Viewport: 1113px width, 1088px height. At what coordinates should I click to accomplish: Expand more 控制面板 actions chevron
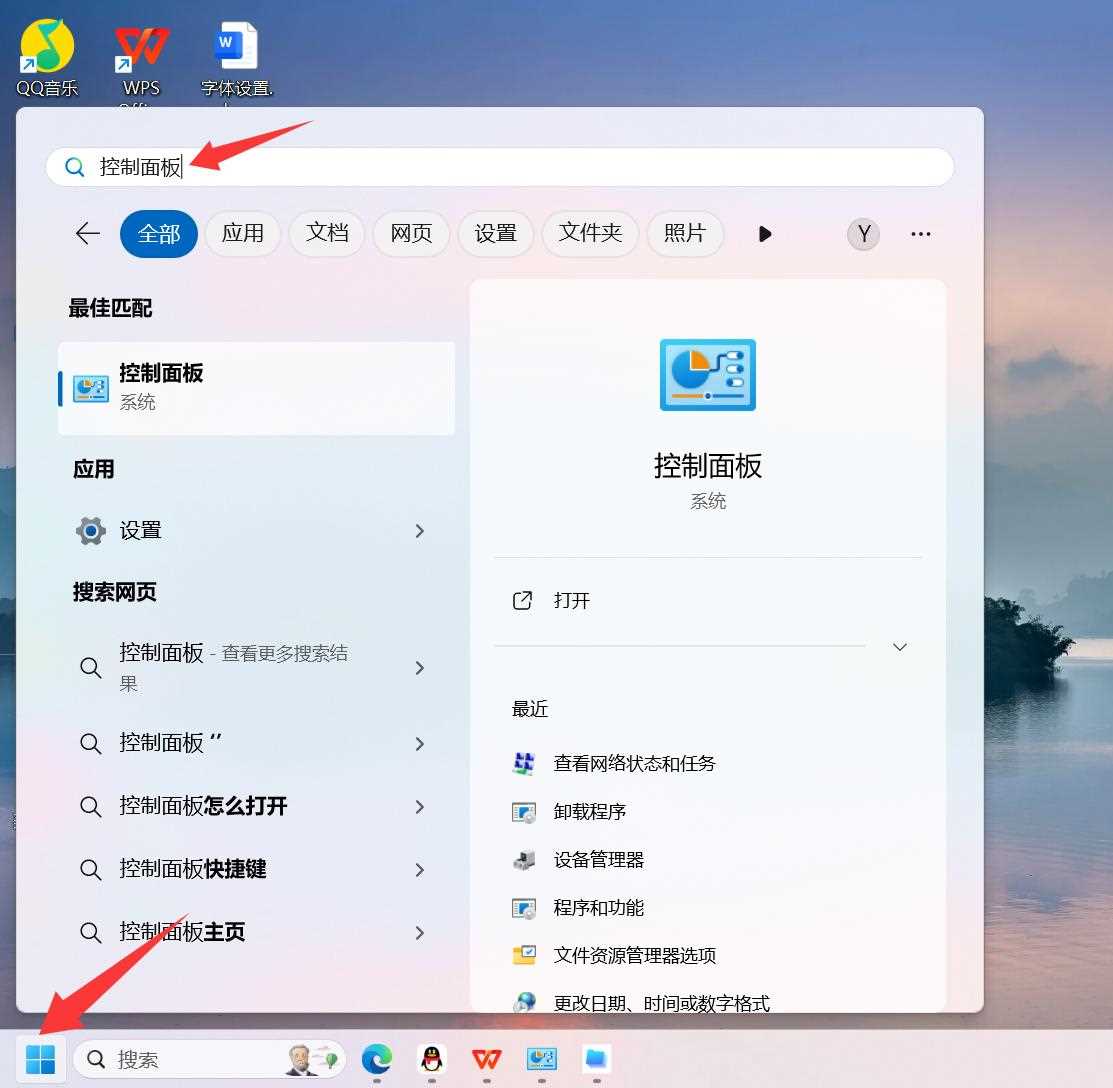point(899,647)
